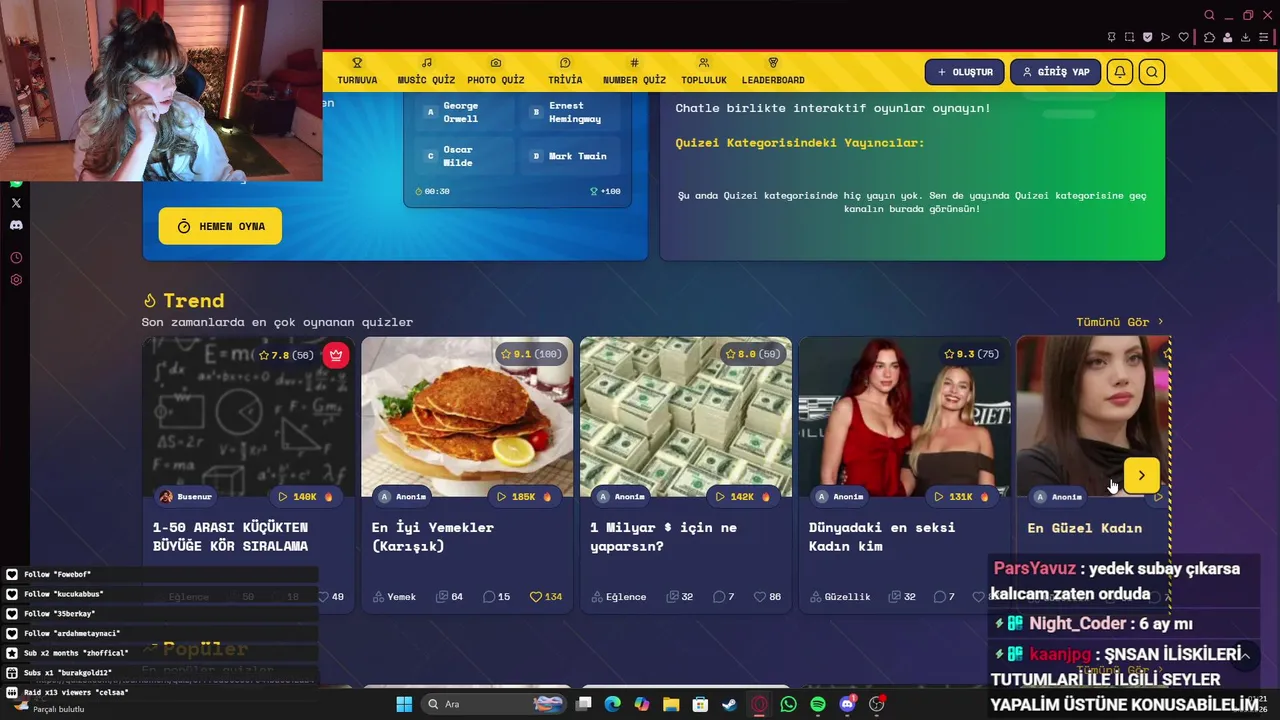Go to the Music Quiz section

click(426, 71)
